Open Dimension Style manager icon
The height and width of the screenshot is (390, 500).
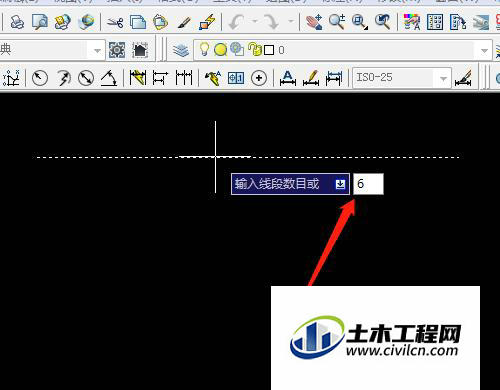(463, 78)
